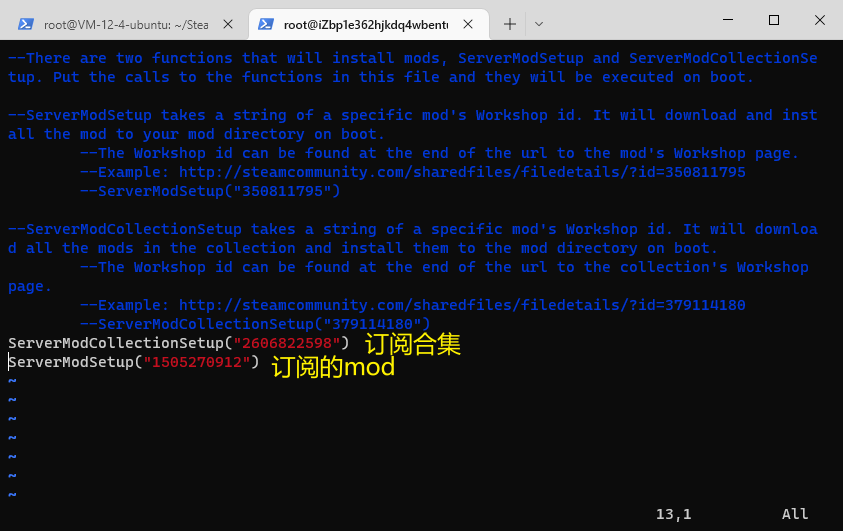Viewport: 843px width, 531px height.
Task: Maximize the terminal window
Action: click(774, 20)
